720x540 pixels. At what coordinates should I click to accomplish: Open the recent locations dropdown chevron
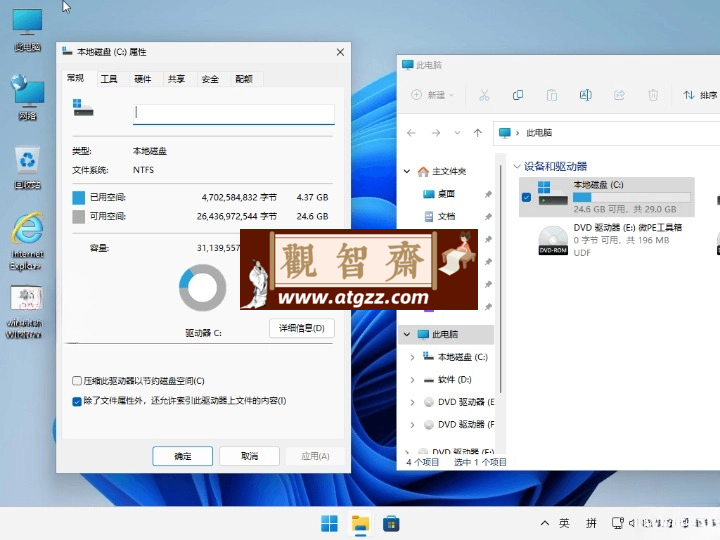pyautogui.click(x=457, y=133)
